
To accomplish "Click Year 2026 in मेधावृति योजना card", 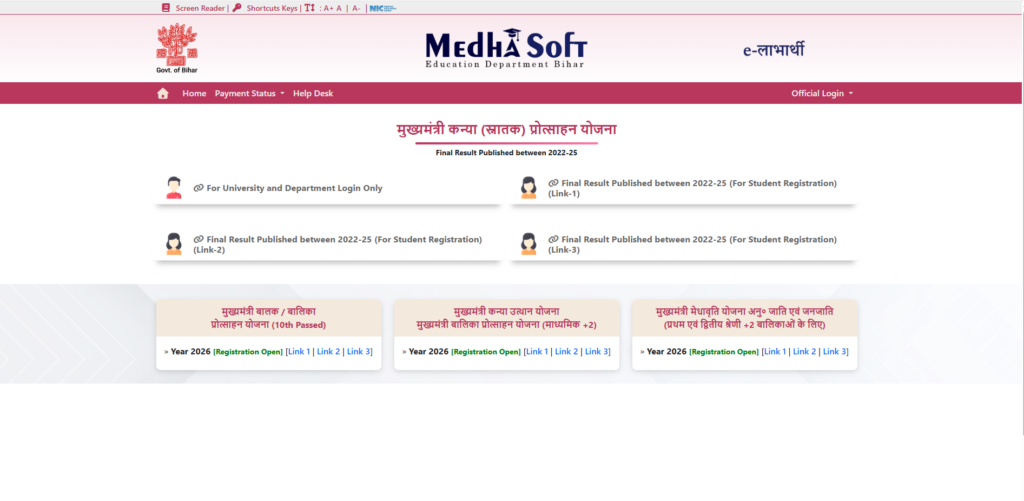I will [667, 351].
